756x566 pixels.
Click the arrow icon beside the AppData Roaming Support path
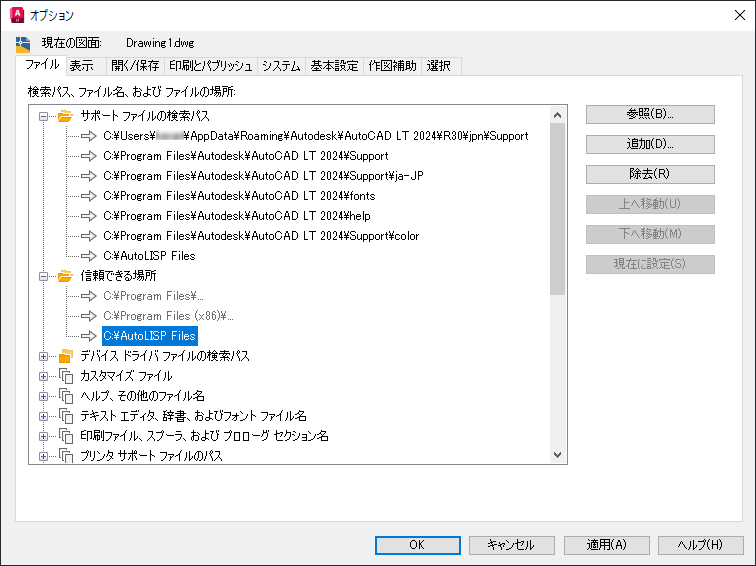pos(89,136)
